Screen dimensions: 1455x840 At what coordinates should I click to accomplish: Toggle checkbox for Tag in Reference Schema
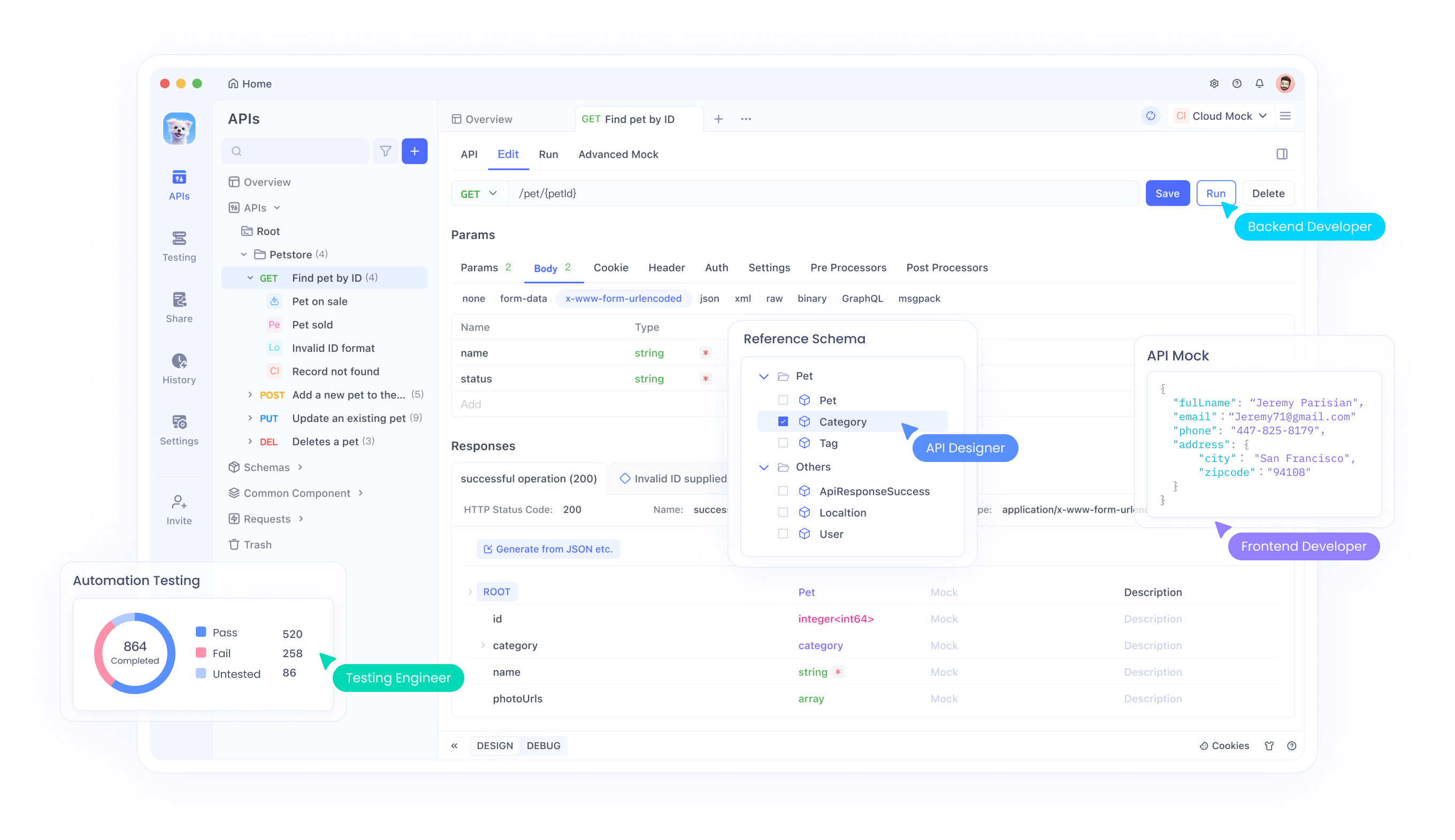click(x=783, y=443)
